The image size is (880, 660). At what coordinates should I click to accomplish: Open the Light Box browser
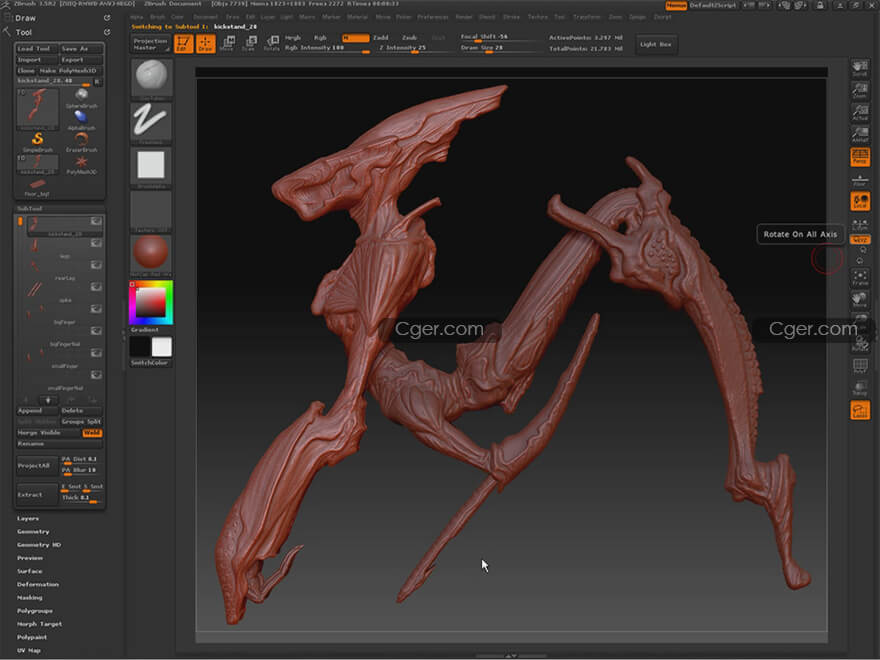tap(656, 44)
